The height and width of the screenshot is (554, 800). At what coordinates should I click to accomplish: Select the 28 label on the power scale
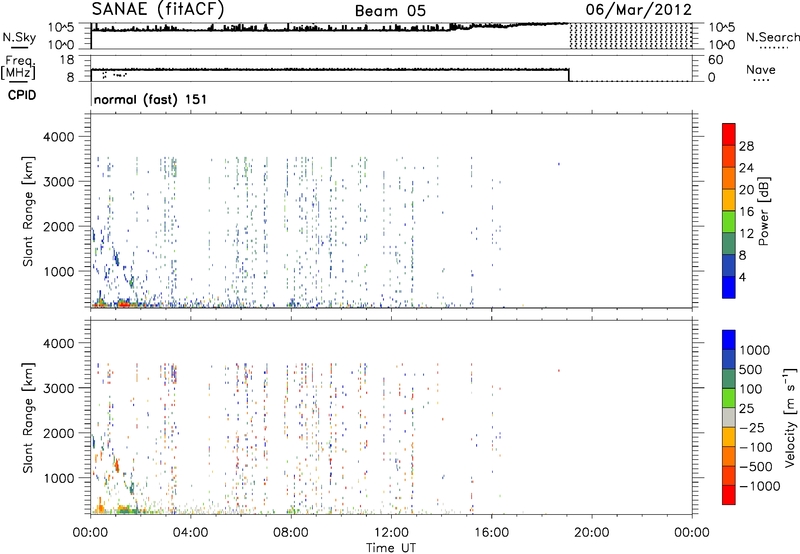click(x=746, y=146)
